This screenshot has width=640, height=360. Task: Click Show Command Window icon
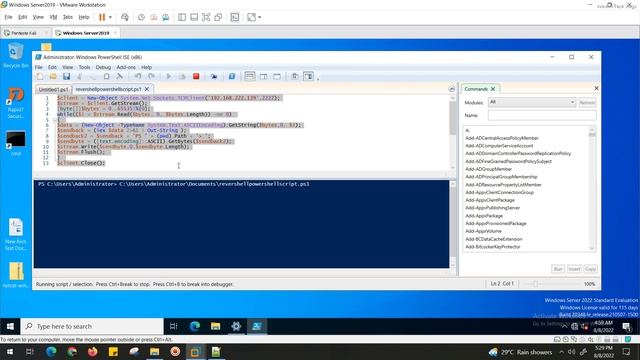point(295,76)
